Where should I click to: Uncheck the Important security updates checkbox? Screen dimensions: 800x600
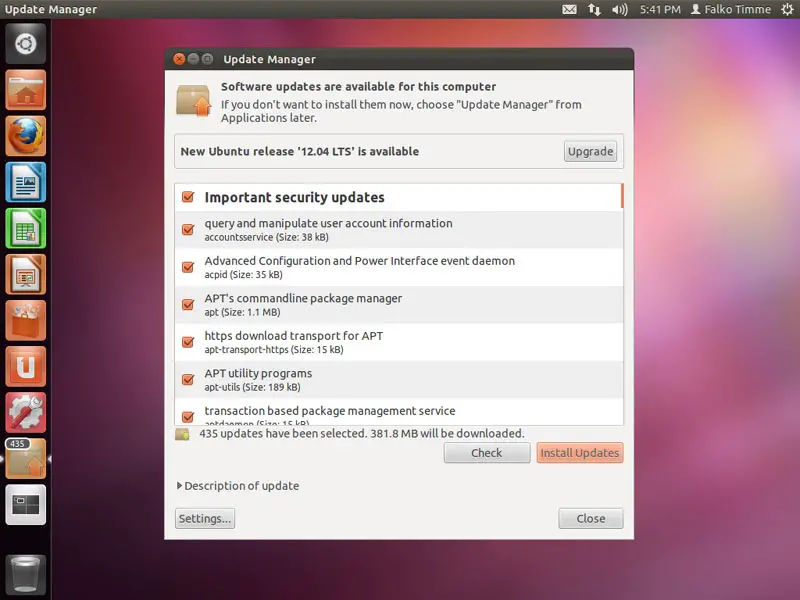188,197
